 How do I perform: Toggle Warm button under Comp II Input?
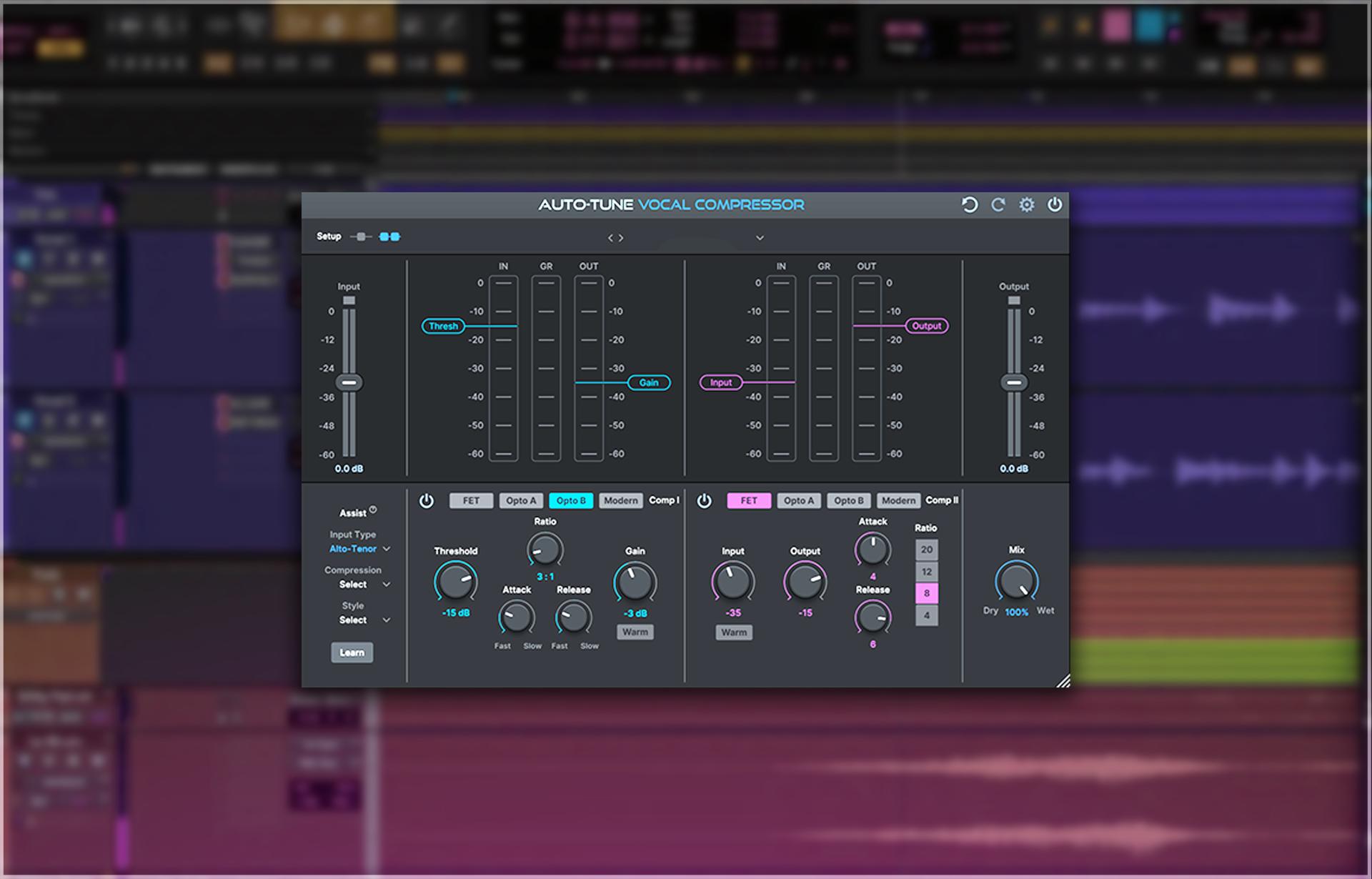point(734,632)
